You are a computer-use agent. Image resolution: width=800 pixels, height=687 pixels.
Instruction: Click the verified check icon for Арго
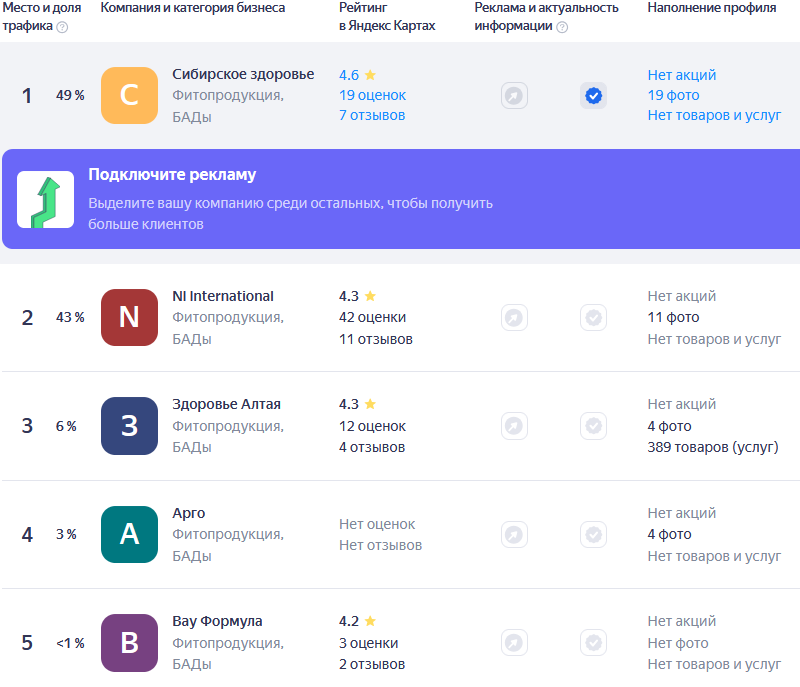tap(593, 535)
